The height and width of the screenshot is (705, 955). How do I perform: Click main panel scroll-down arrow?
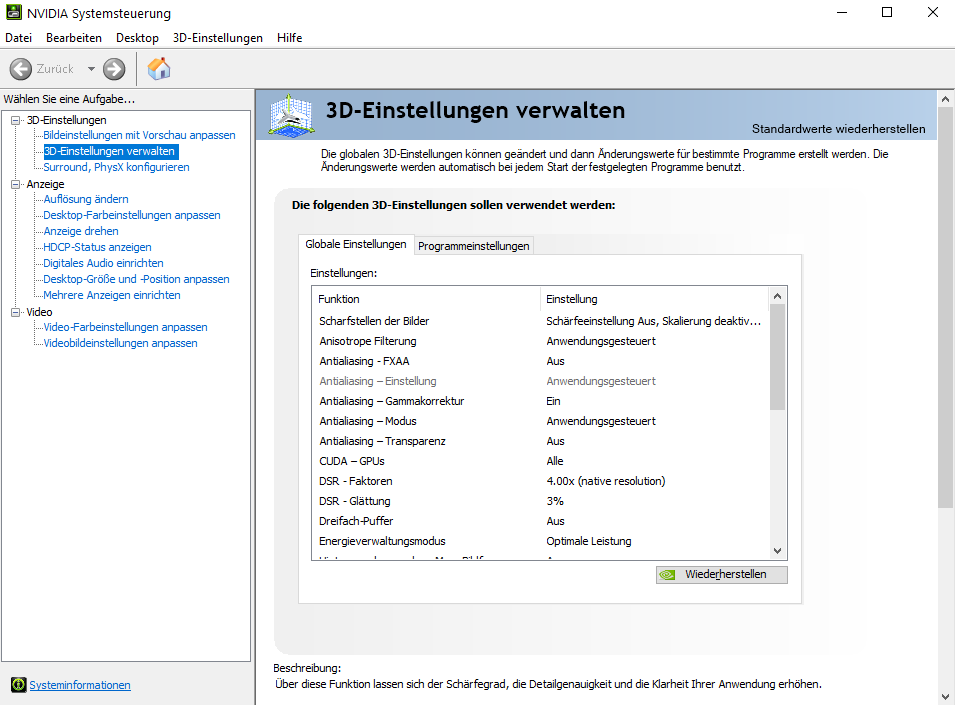[945, 696]
